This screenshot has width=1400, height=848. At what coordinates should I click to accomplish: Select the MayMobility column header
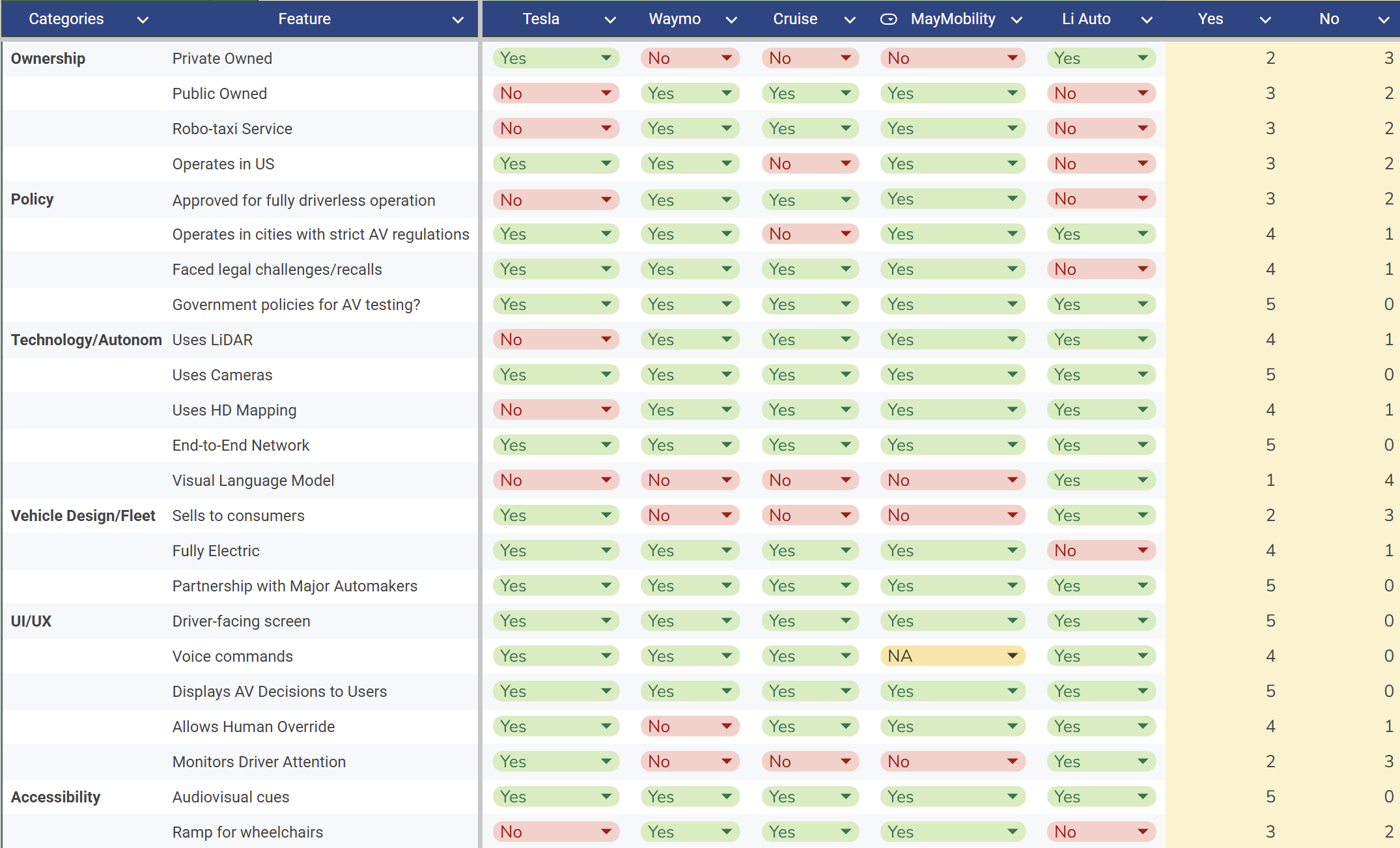tap(953, 20)
